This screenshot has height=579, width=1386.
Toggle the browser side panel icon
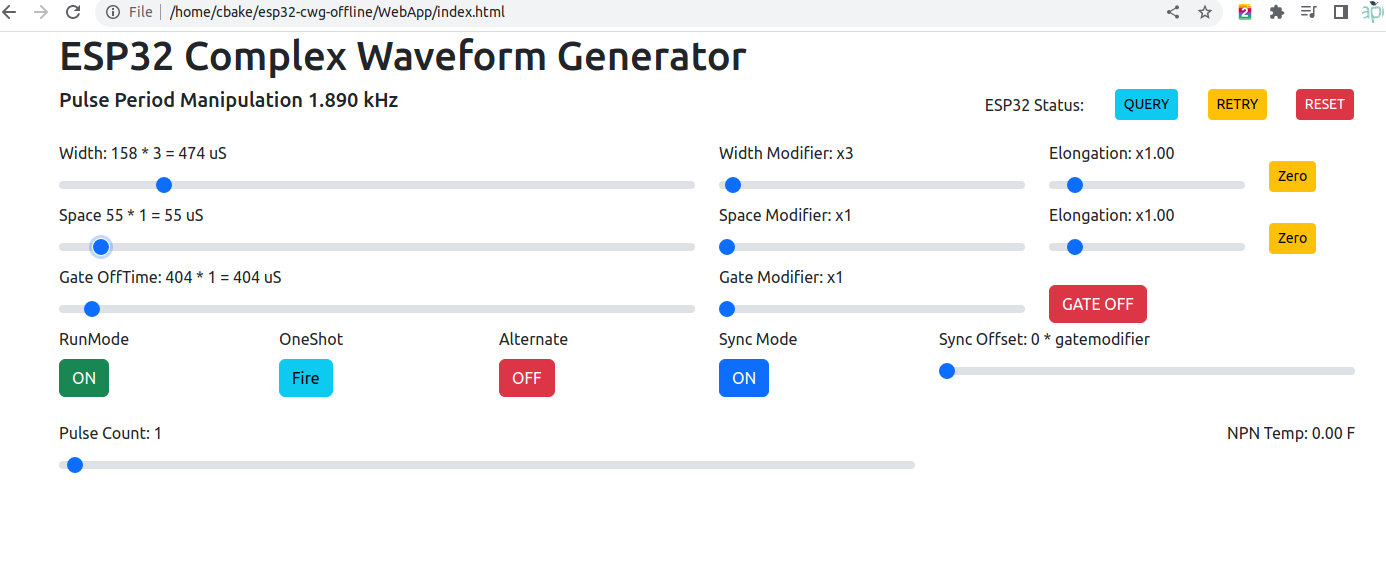(1341, 12)
